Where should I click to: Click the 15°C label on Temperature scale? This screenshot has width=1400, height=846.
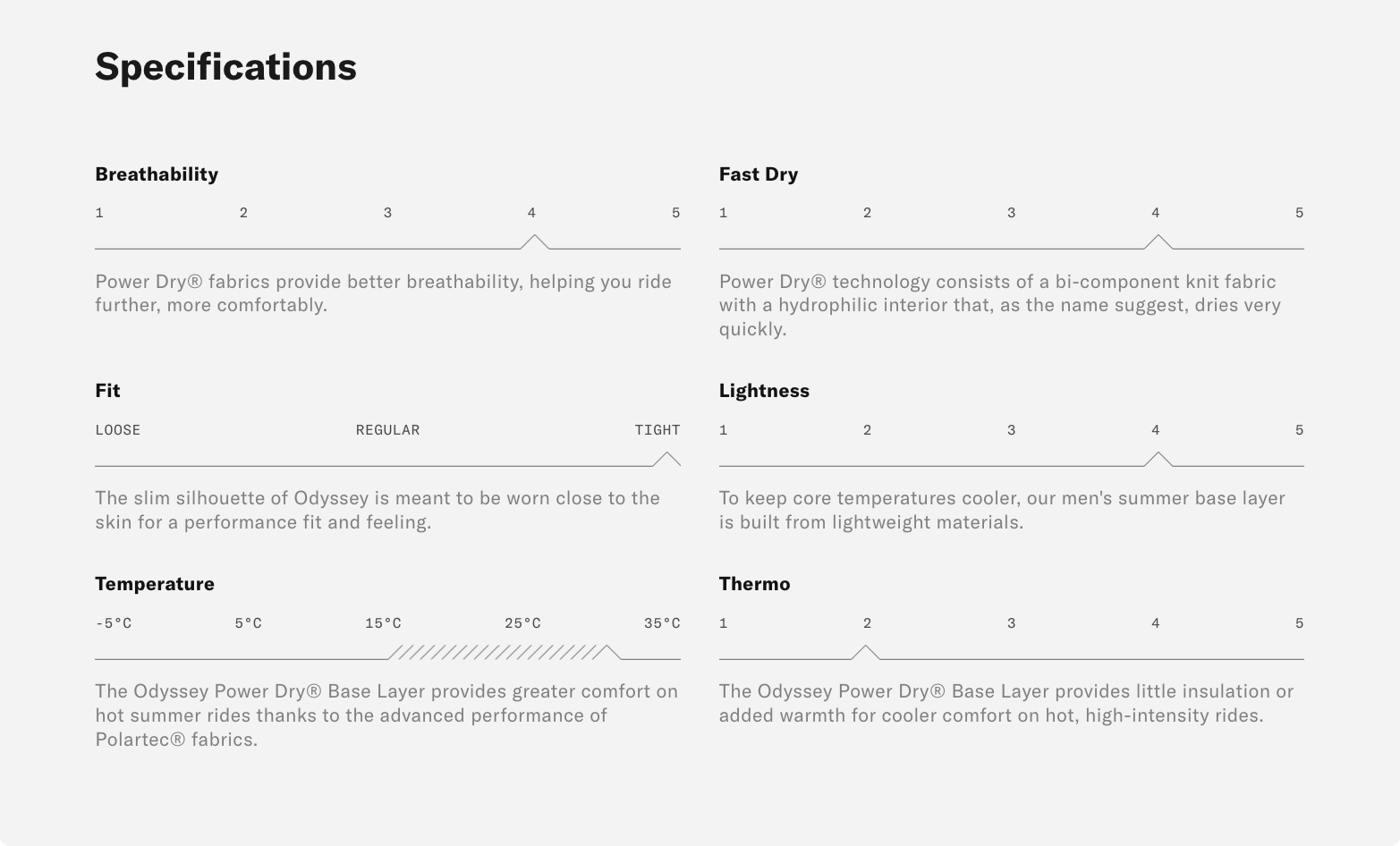click(383, 623)
